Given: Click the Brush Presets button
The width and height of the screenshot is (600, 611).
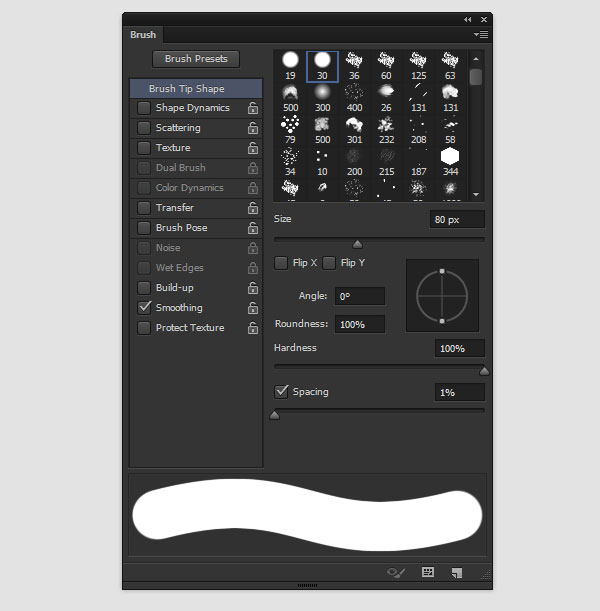Looking at the screenshot, I should 196,59.
